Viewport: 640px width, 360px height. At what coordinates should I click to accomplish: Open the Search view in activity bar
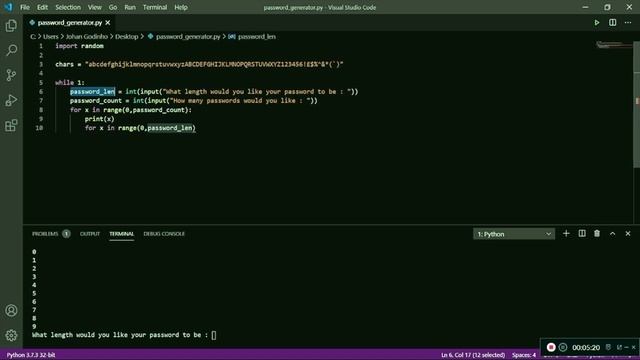point(11,50)
